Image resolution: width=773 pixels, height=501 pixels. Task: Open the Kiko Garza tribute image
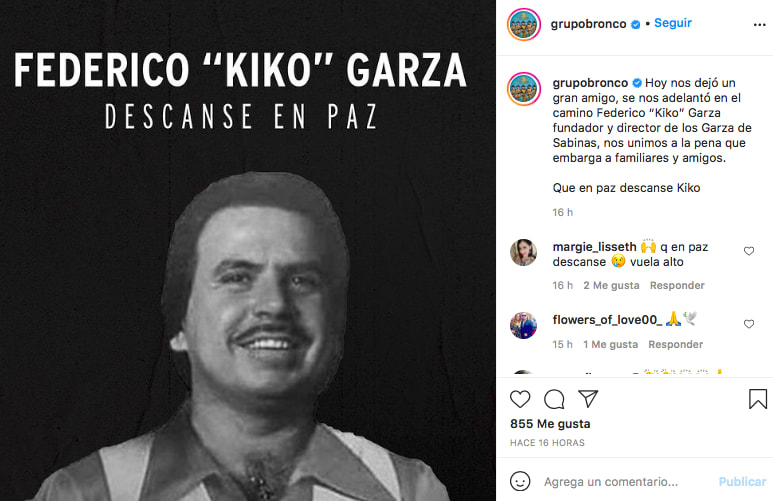tap(247, 250)
